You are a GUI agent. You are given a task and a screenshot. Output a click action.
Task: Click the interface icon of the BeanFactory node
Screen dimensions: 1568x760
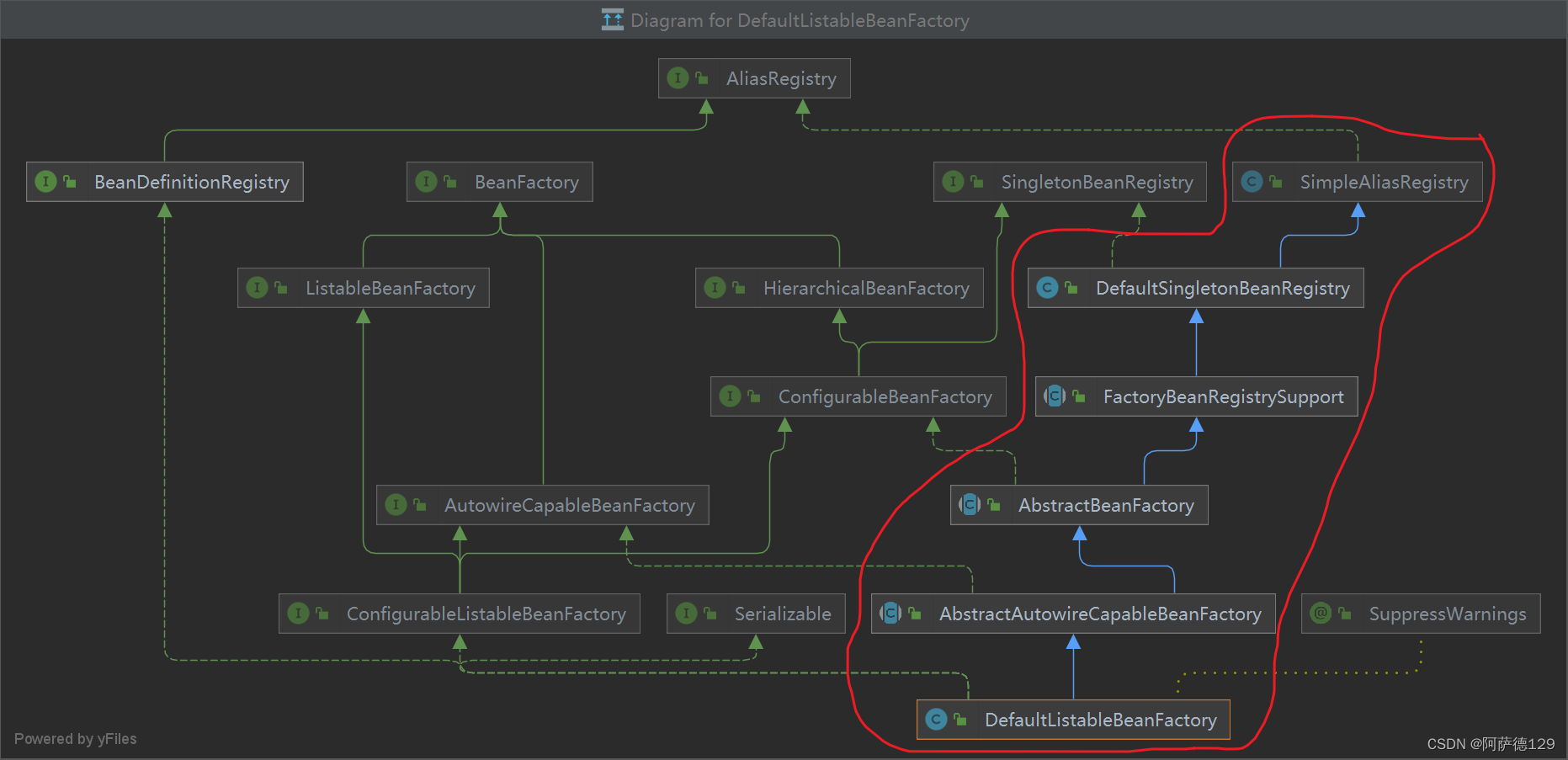click(426, 182)
